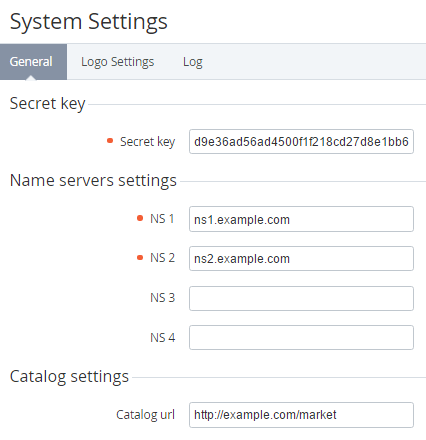Viewport: 426px width, 440px height.
Task: Switch to the General tab
Action: click(33, 62)
